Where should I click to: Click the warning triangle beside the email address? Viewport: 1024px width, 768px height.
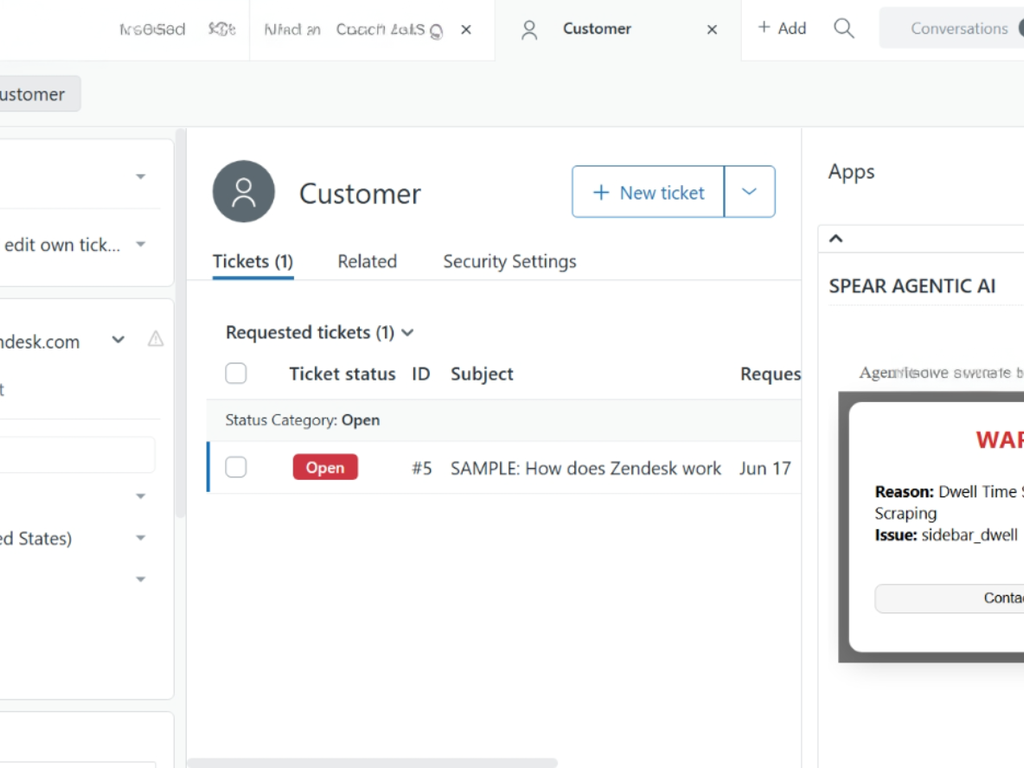pyautogui.click(x=155, y=340)
